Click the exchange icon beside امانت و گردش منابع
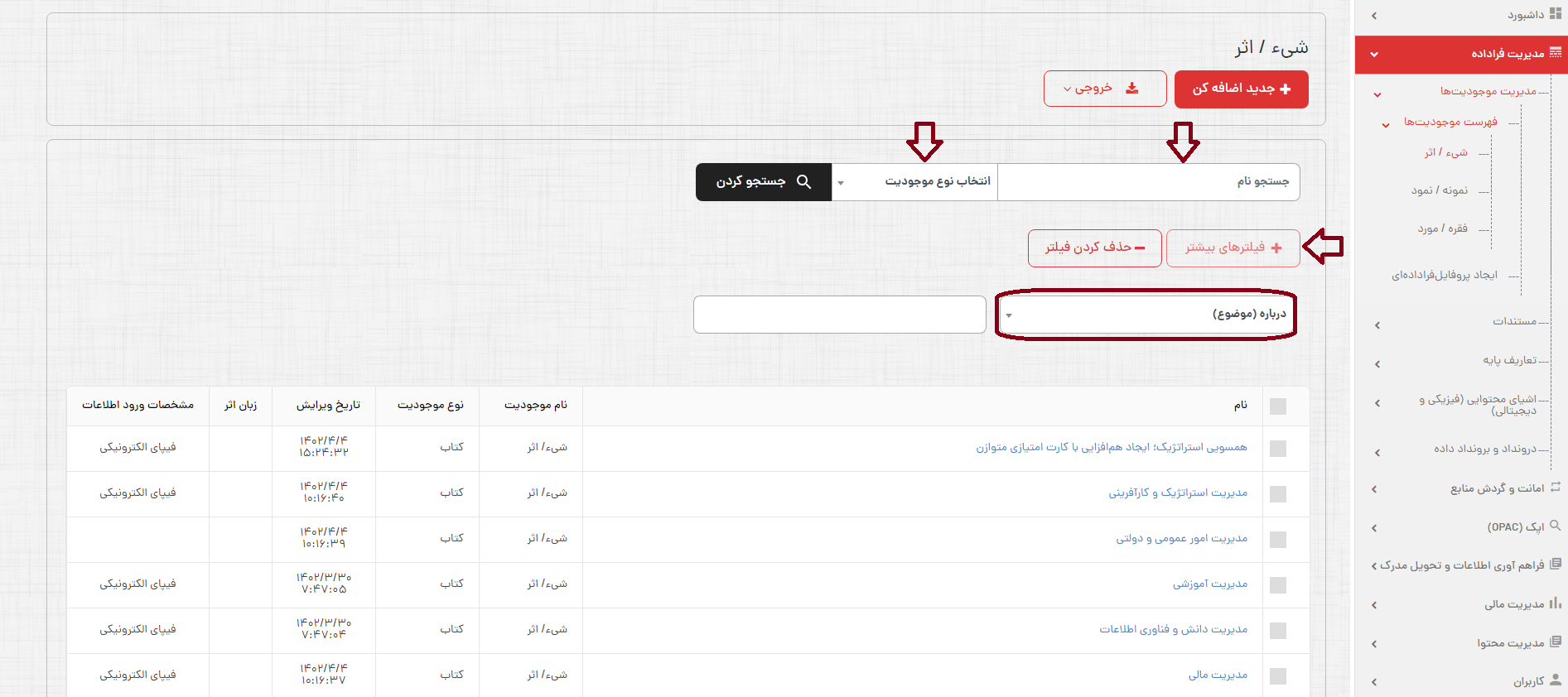1568x697 pixels. [1555, 488]
